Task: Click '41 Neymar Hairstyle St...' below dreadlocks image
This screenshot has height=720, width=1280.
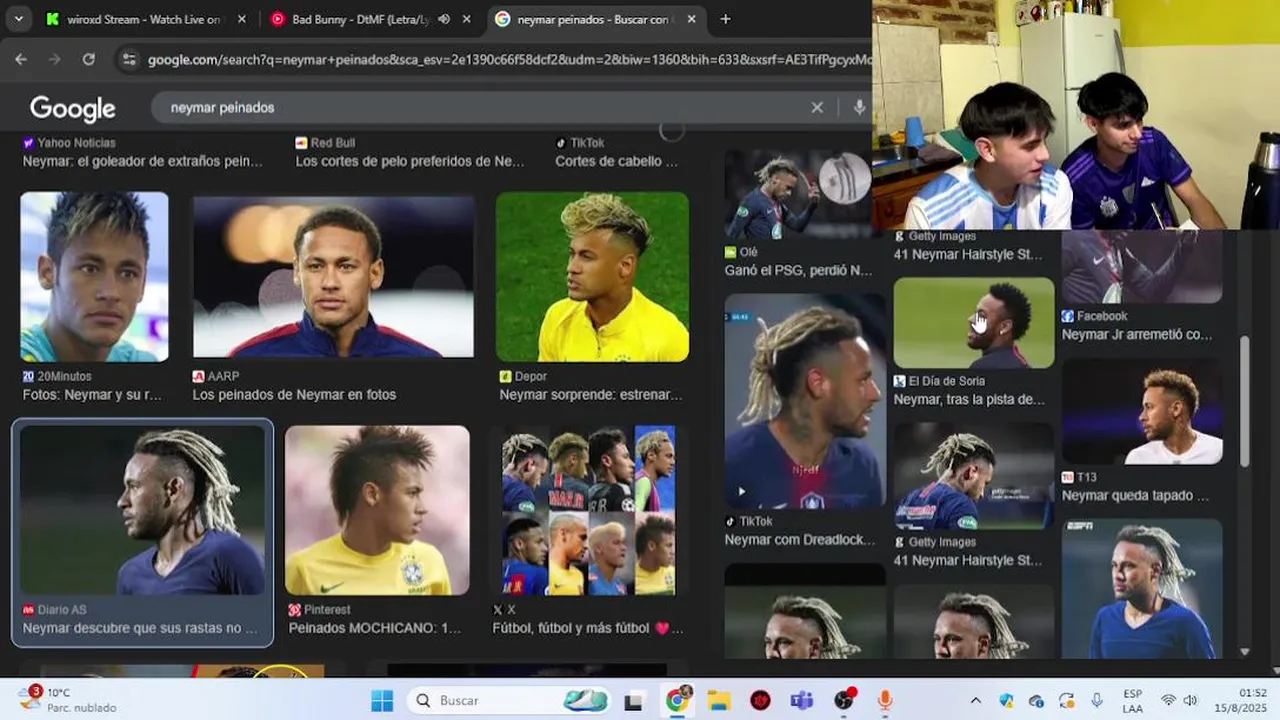Action: tap(967, 560)
